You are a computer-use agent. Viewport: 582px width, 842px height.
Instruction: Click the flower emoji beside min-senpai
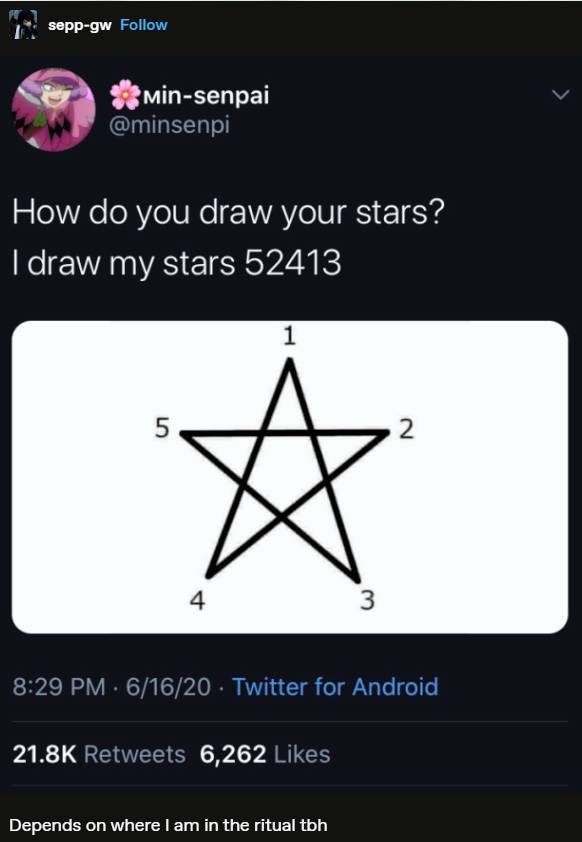[x=126, y=94]
